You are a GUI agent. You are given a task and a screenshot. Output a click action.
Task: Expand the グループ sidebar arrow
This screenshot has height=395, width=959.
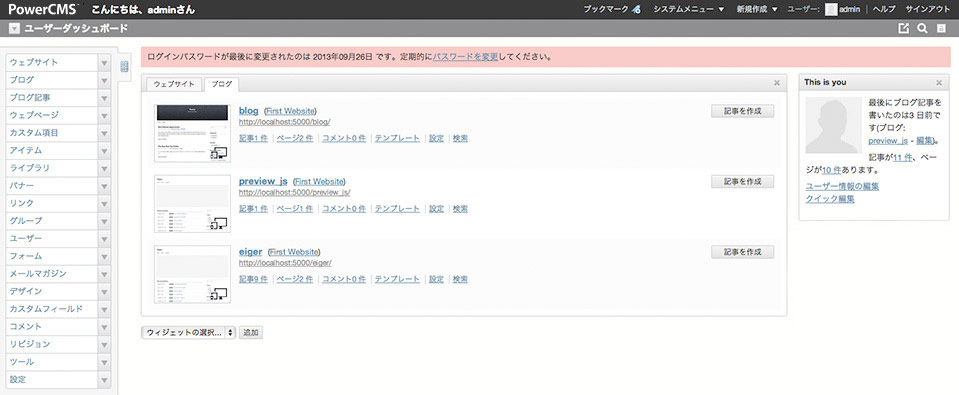(104, 221)
